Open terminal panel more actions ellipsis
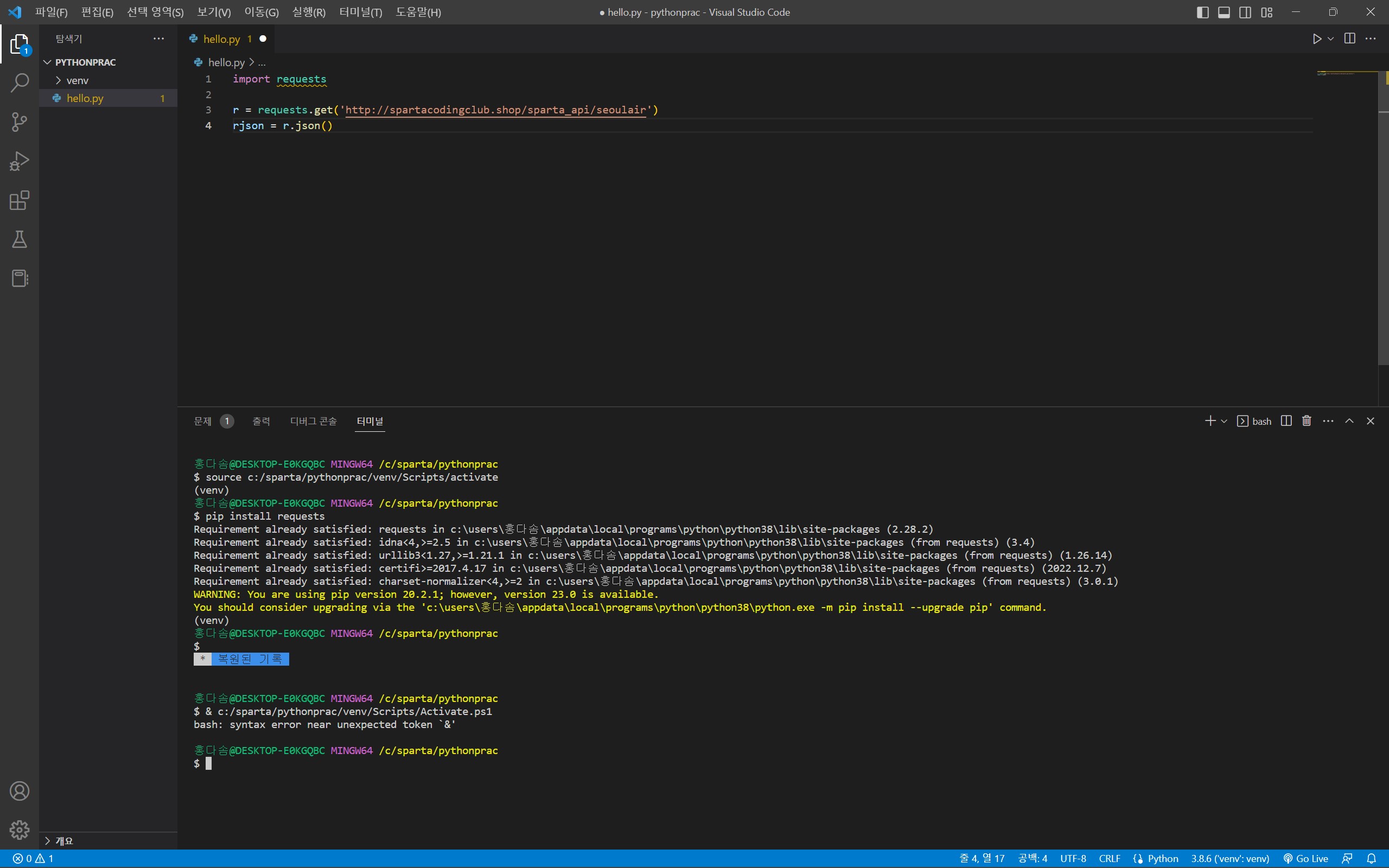Viewport: 1389px width, 868px height. [x=1328, y=421]
